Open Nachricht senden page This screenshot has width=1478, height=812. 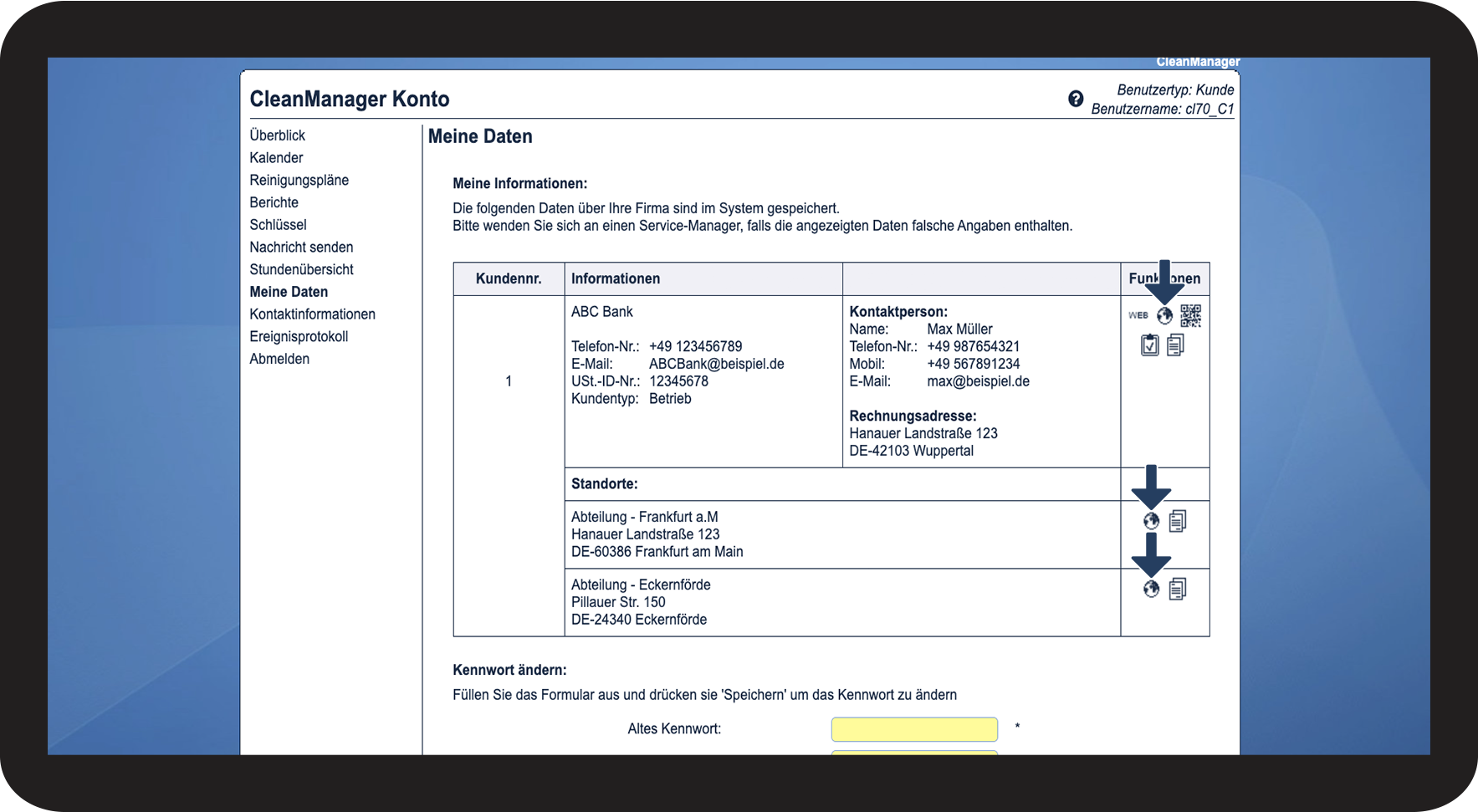pos(301,248)
